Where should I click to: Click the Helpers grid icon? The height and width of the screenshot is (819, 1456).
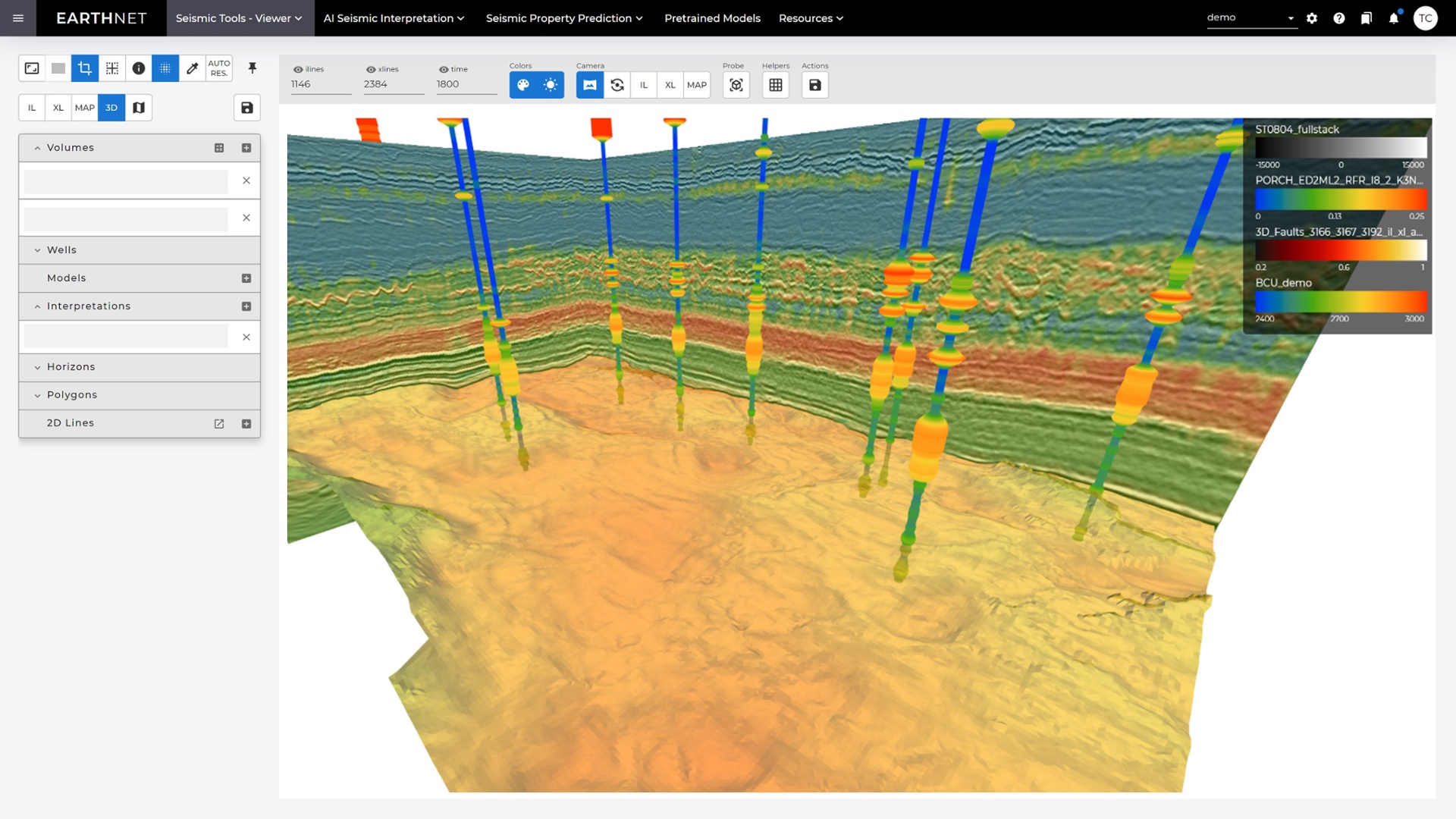[x=775, y=85]
